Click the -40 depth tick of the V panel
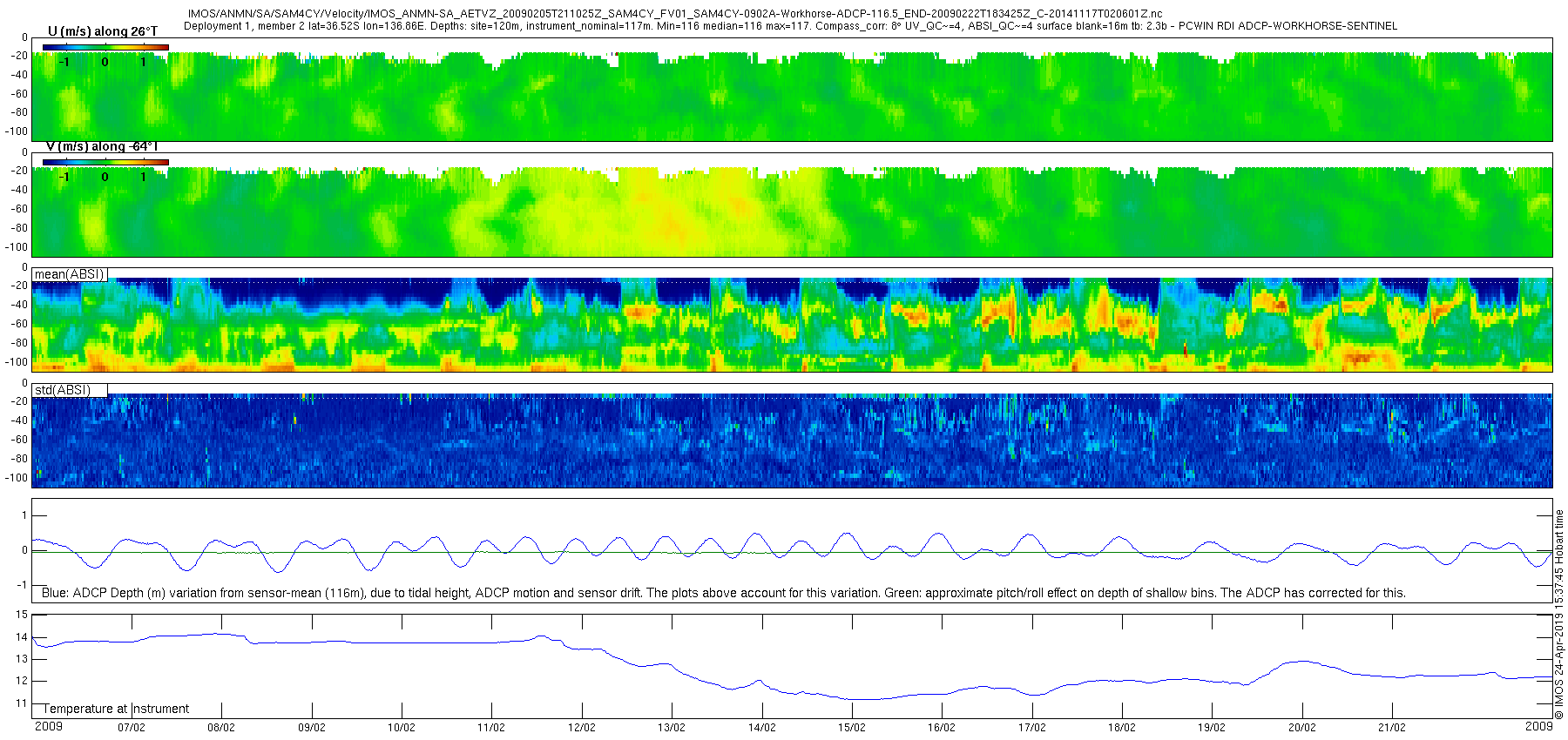Viewport: 1568px width, 740px height. point(18,190)
